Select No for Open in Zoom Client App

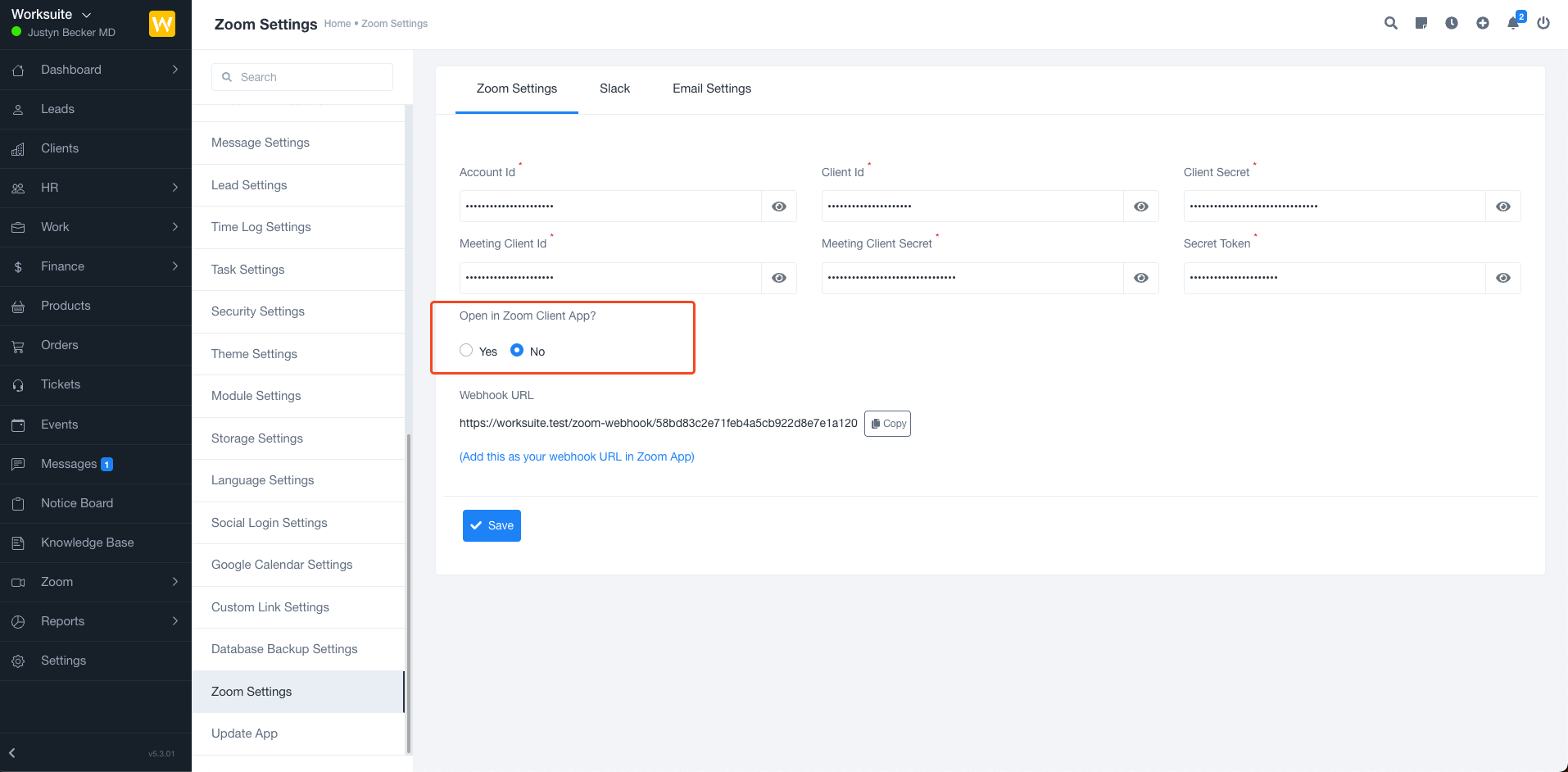(x=517, y=350)
